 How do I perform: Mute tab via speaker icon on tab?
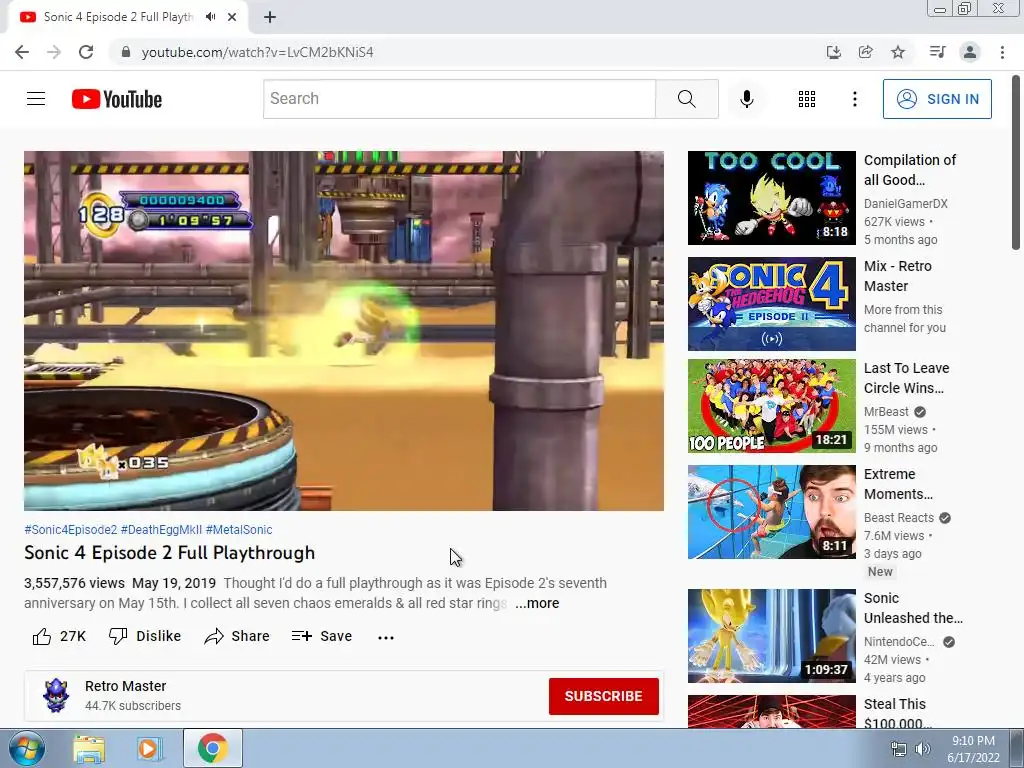(210, 17)
